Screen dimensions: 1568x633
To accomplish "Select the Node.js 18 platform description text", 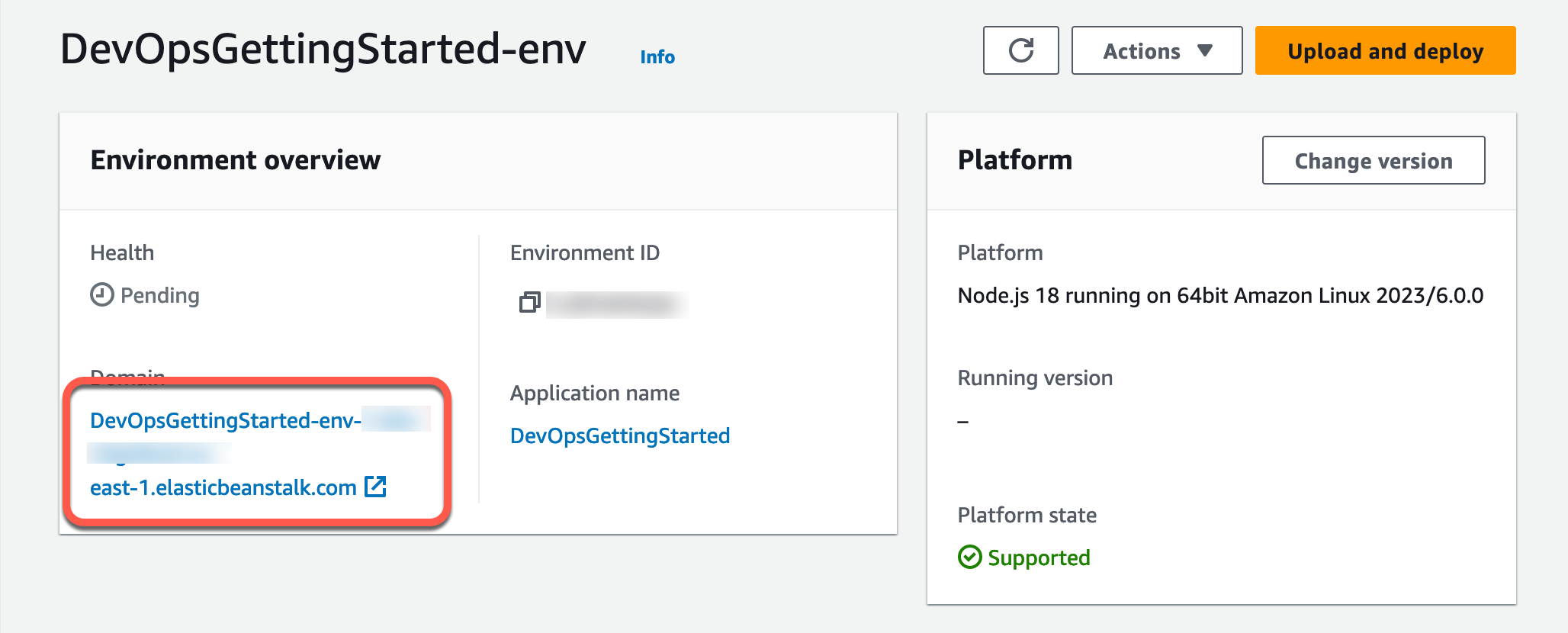I will tap(1220, 295).
